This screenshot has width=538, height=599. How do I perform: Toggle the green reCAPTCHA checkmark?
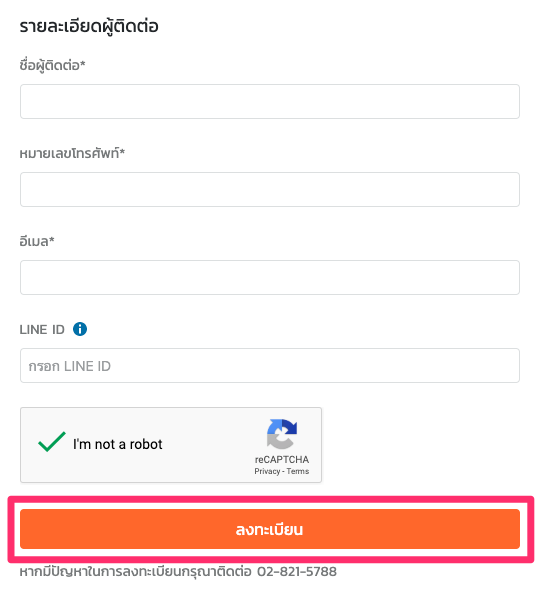pos(52,442)
